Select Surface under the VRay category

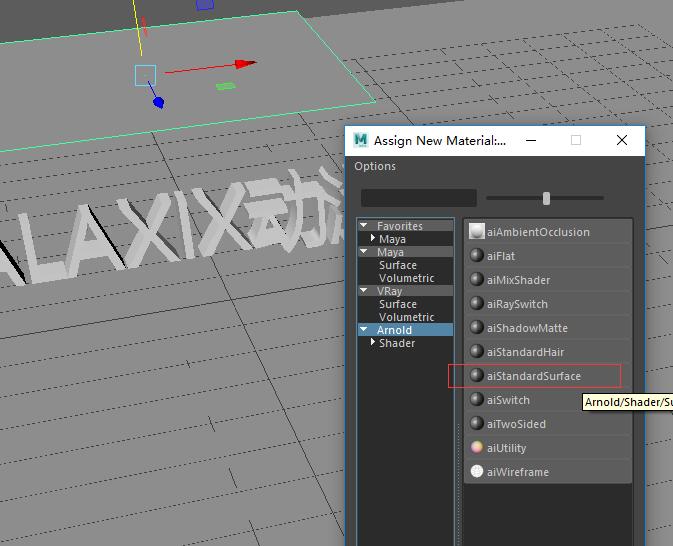(x=397, y=304)
